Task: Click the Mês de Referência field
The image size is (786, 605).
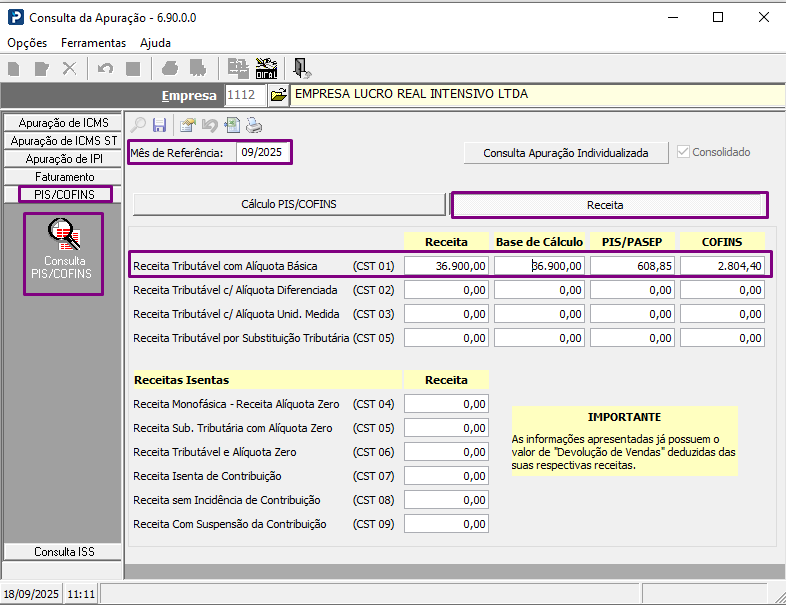Action: (262, 153)
